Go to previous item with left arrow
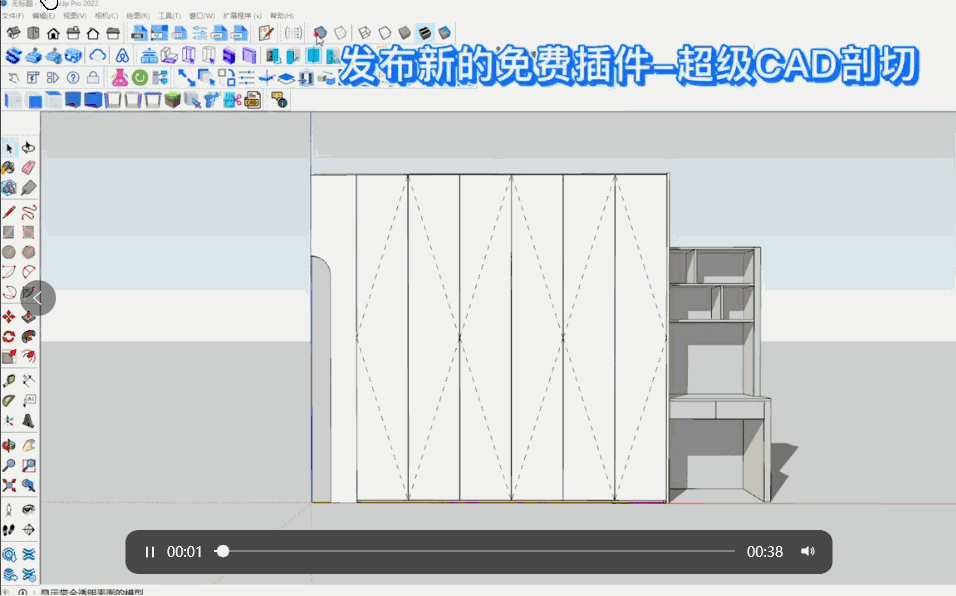The width and height of the screenshot is (956, 596). tap(38, 297)
